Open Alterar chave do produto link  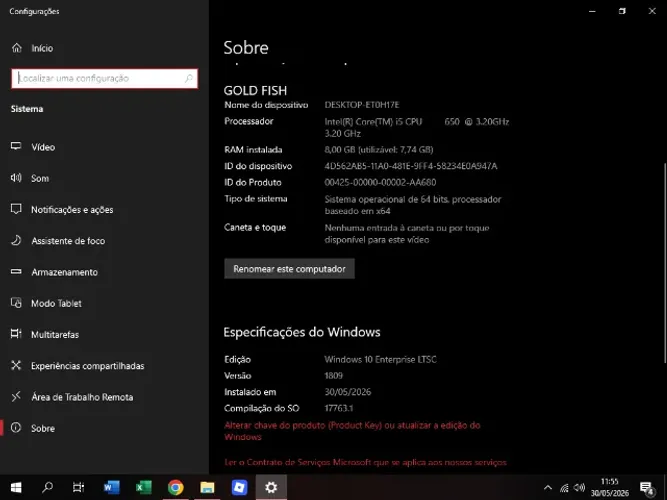pos(352,431)
